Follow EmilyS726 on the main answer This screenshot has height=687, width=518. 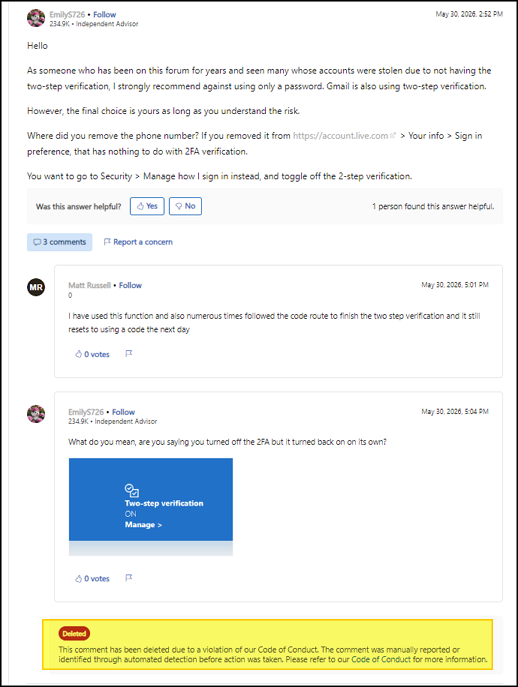click(x=104, y=14)
